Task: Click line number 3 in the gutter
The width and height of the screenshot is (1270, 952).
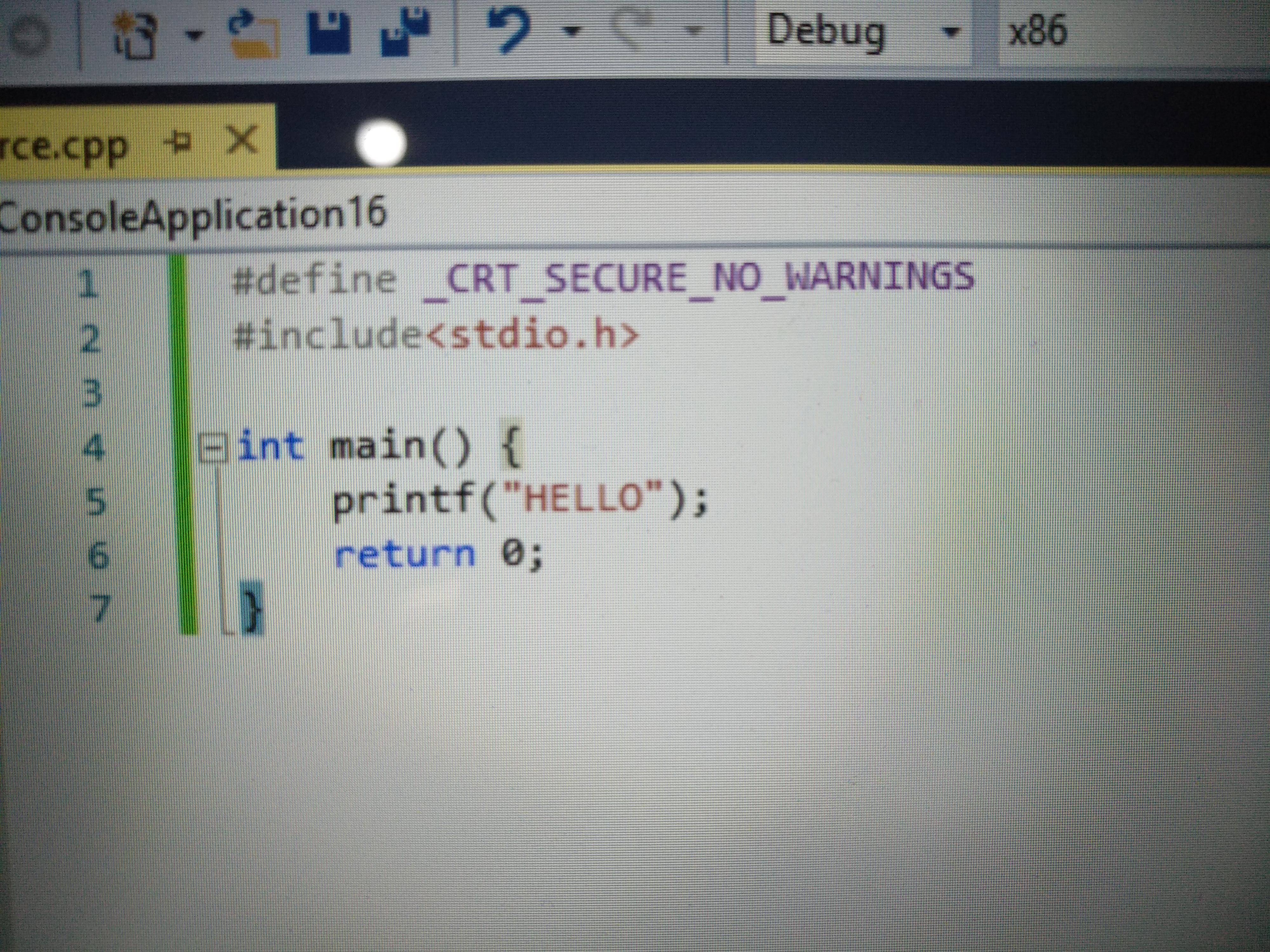Action: [x=92, y=394]
